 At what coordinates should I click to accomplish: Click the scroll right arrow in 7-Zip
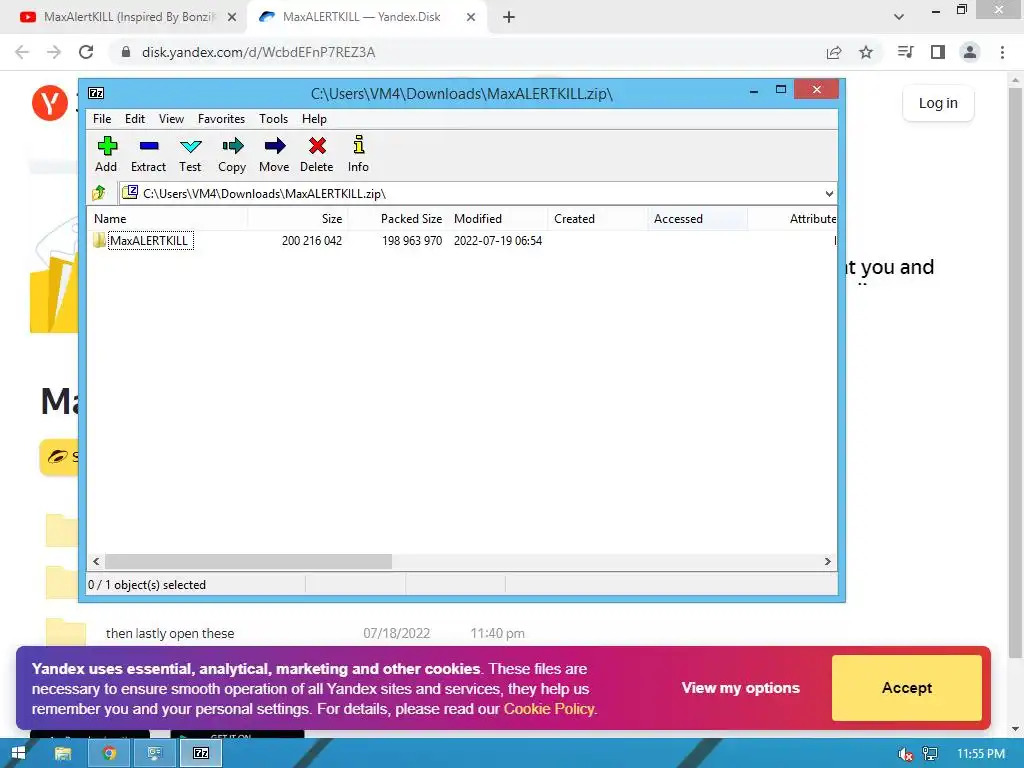click(827, 562)
